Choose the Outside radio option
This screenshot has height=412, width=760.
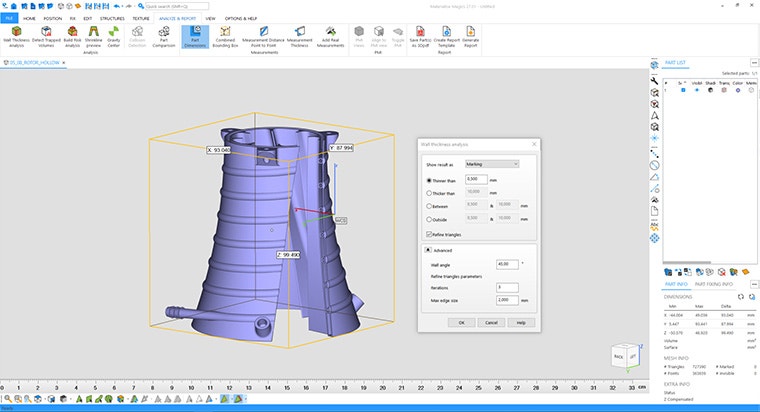429,219
